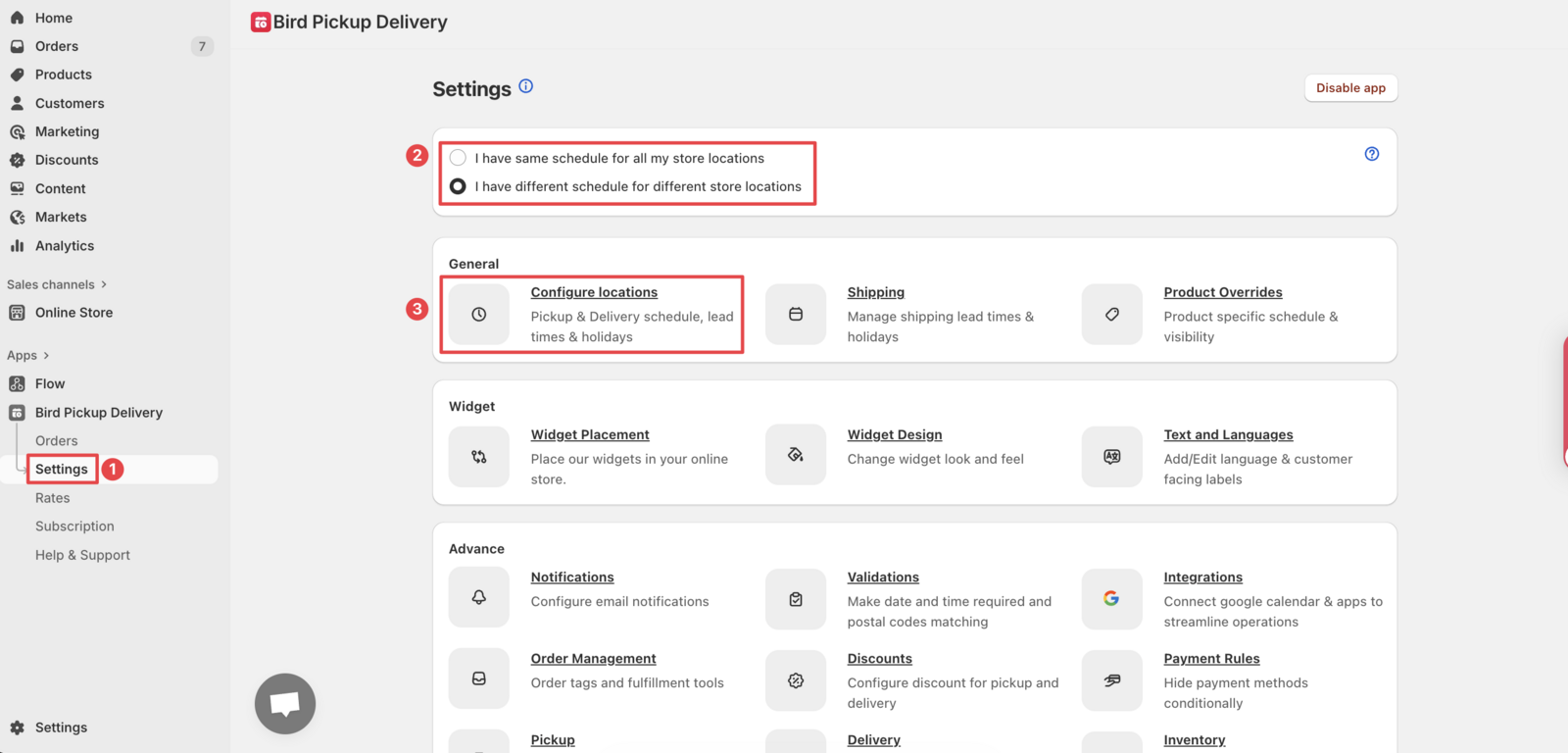
Task: Click the Markets globe icon
Action: 17,217
